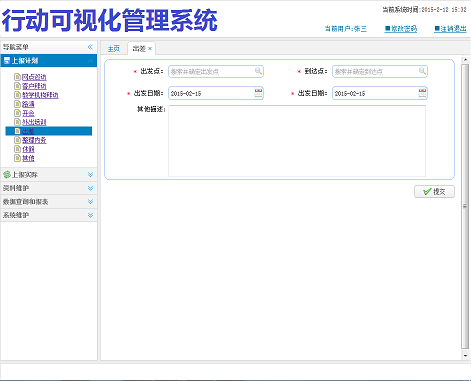
Task: Click the 提交 submit button
Action: 434,192
